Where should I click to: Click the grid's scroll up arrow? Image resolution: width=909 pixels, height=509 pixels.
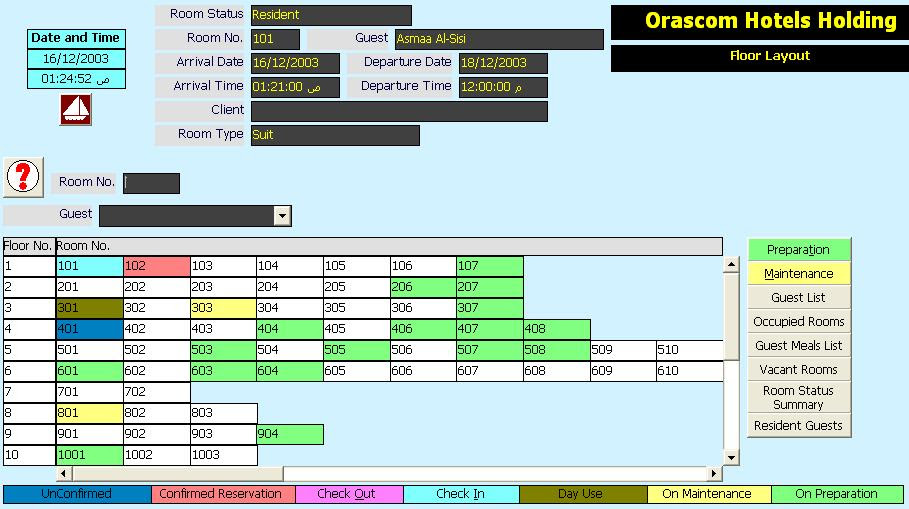(x=731, y=265)
